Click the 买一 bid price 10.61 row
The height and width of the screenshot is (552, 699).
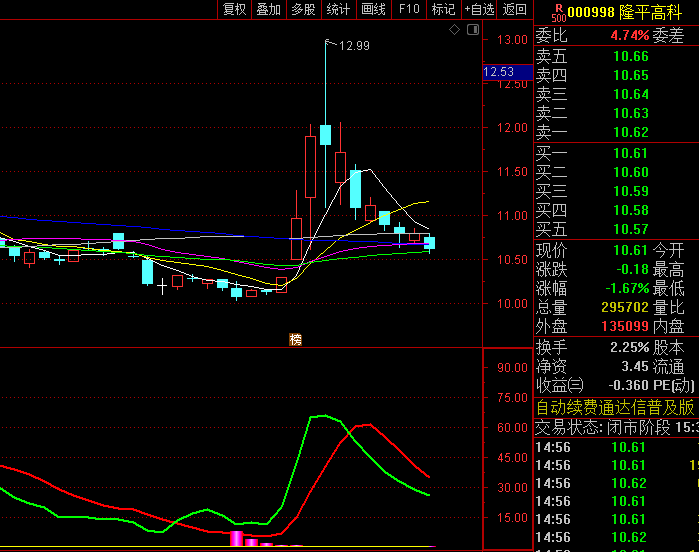coord(615,153)
